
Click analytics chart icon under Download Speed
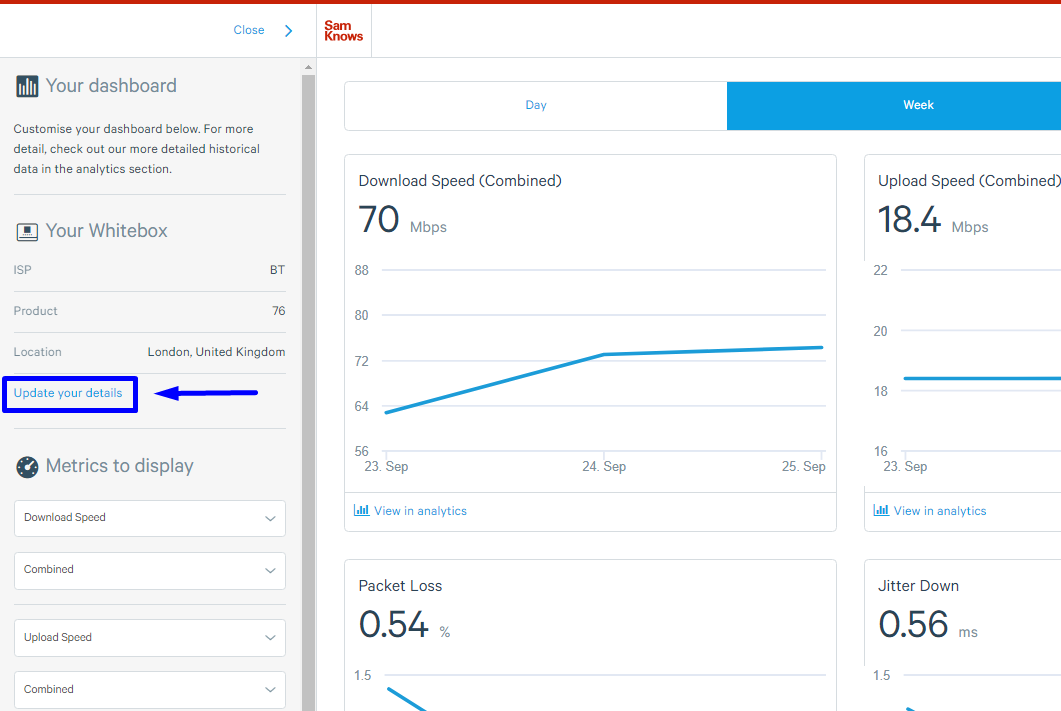tap(362, 510)
